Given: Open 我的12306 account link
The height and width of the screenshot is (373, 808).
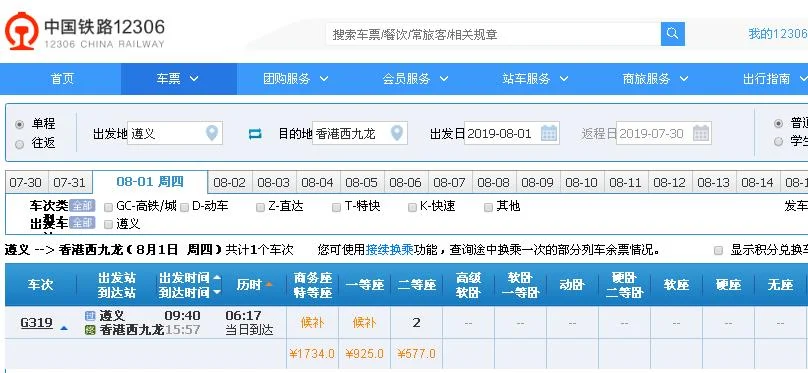Looking at the screenshot, I should click(778, 34).
